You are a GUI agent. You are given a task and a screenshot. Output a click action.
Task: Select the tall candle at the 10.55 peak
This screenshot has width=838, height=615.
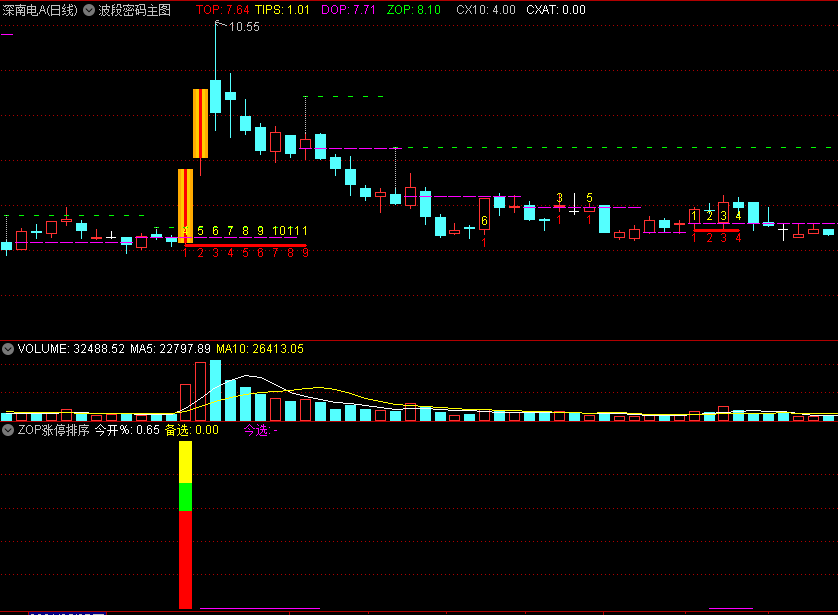pyautogui.click(x=215, y=96)
